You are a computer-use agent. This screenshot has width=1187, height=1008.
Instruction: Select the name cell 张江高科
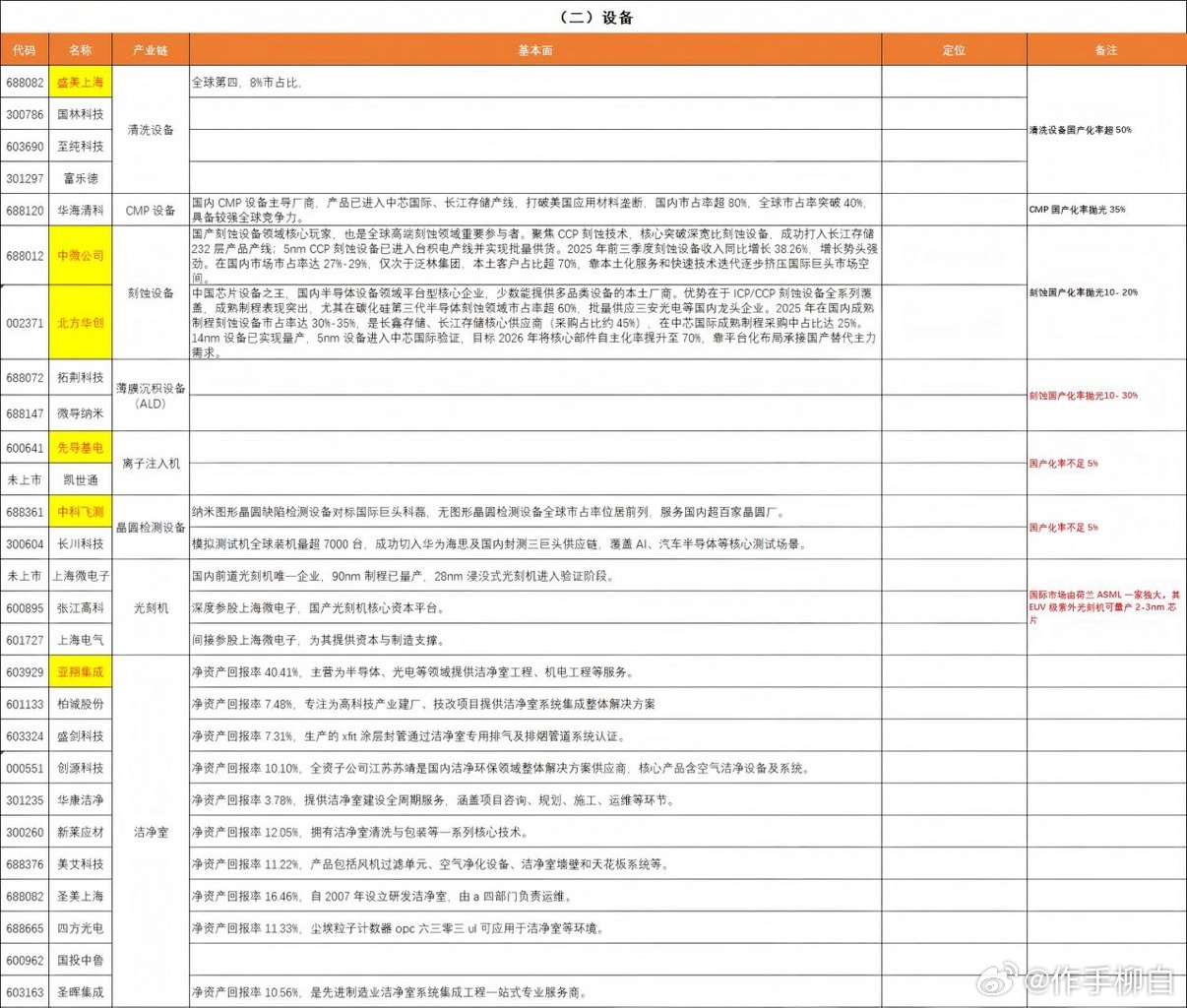click(81, 608)
